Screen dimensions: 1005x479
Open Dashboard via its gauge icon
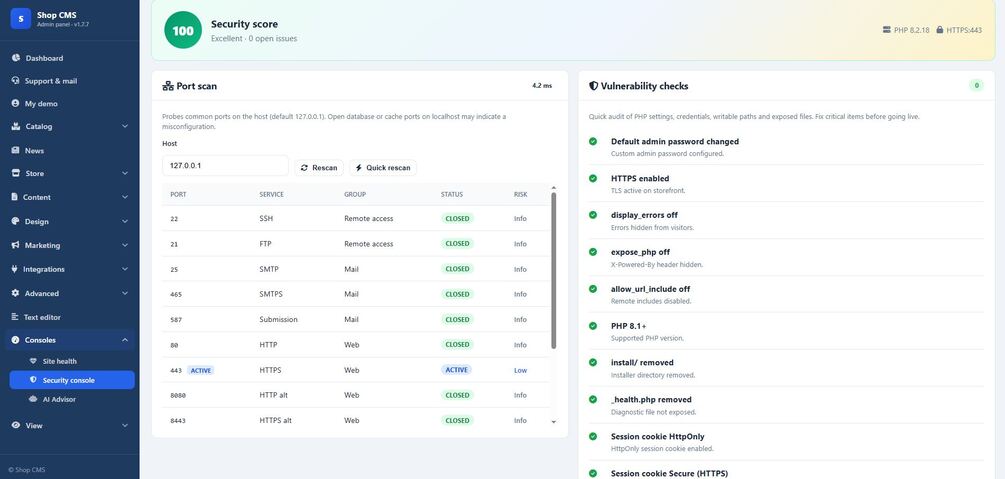pos(16,58)
